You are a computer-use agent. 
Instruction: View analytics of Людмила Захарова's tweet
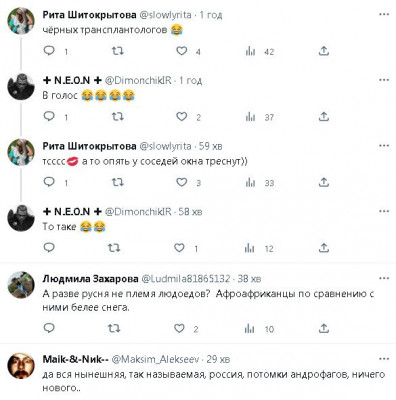pos(249,329)
